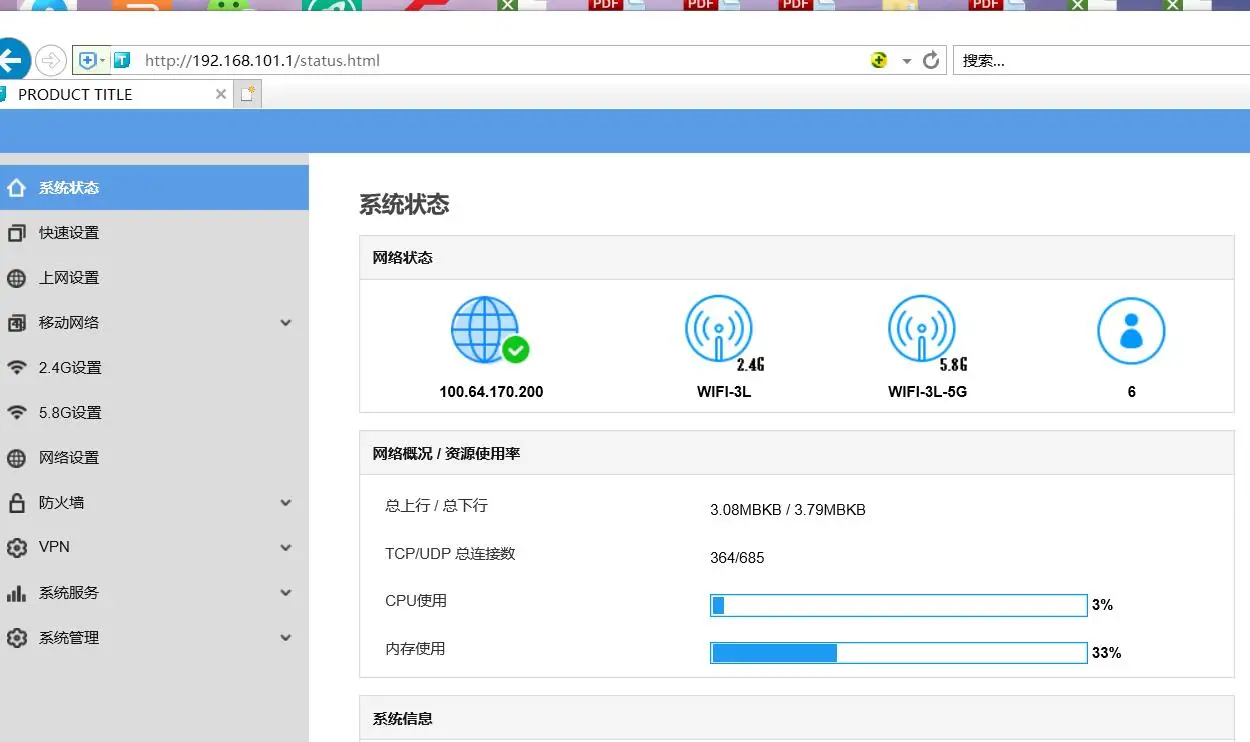Click the yellow-green compatibility icon in the address bar
The height and width of the screenshot is (742, 1250).
tap(879, 60)
